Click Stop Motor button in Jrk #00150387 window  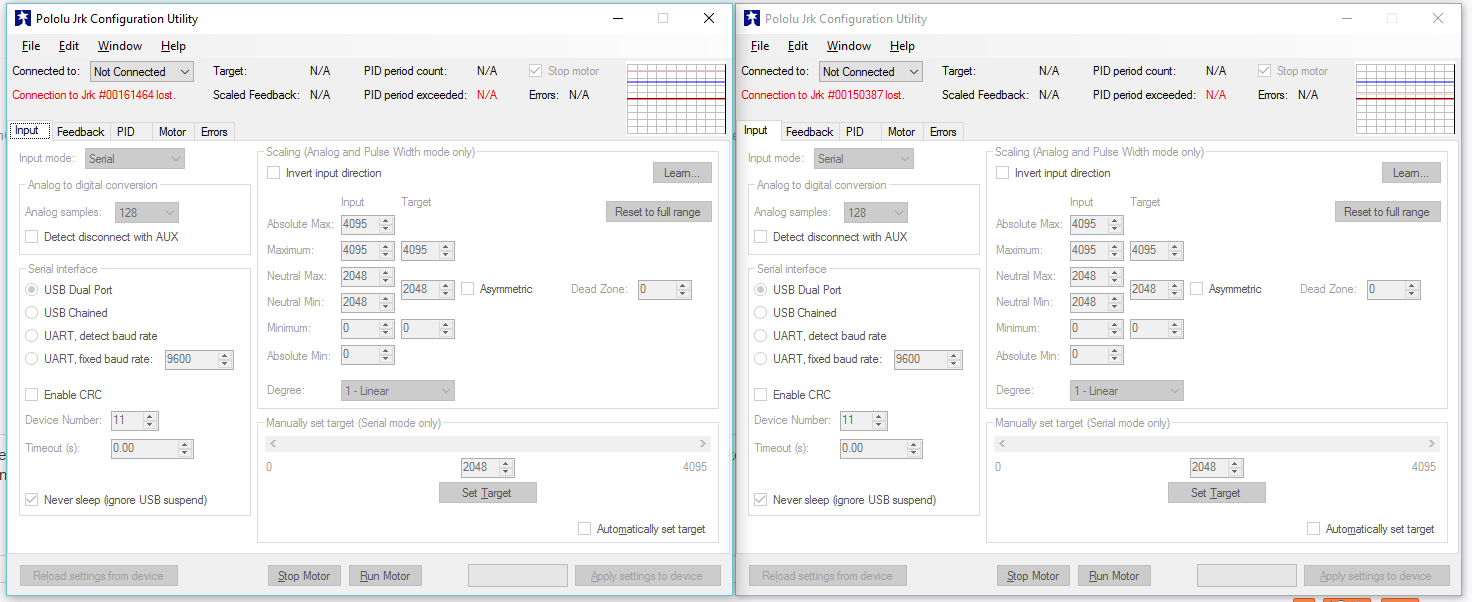[1033, 576]
